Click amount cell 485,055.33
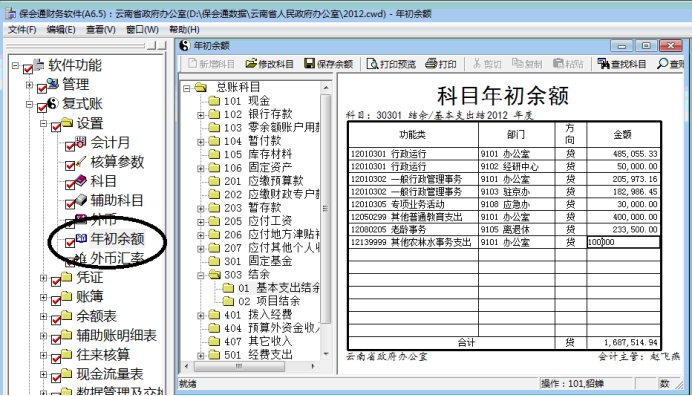Image resolution: width=692 pixels, height=396 pixels. (x=624, y=154)
